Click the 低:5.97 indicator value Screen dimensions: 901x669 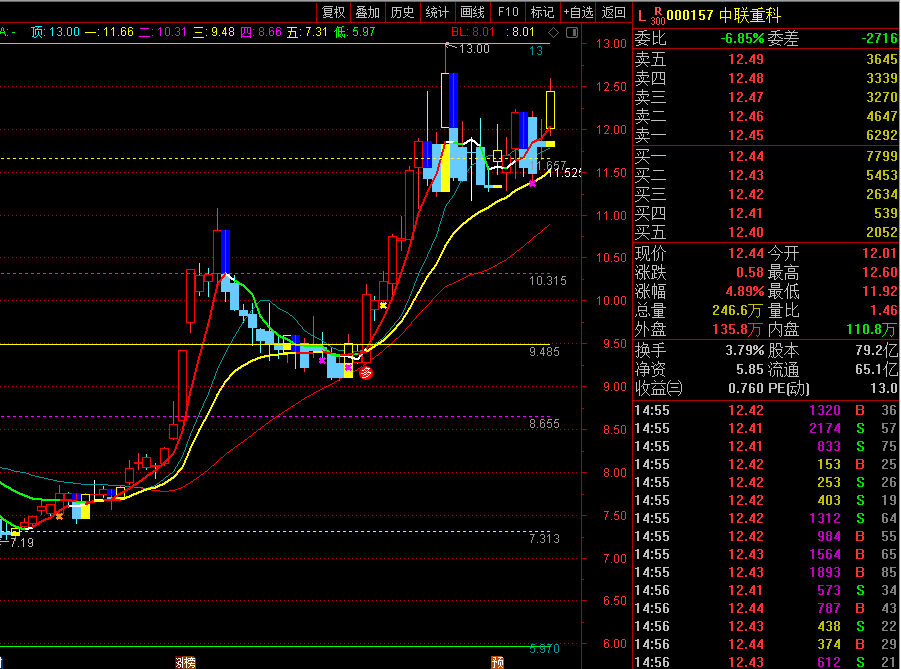355,32
